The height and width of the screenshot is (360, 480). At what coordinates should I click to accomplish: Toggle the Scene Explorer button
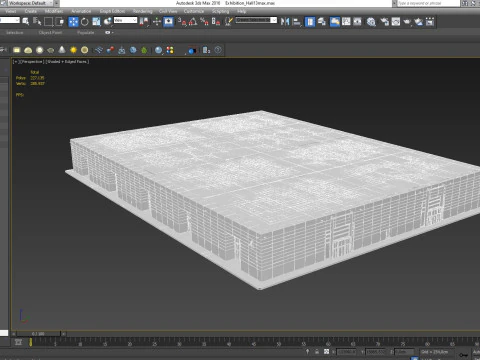coord(310,22)
